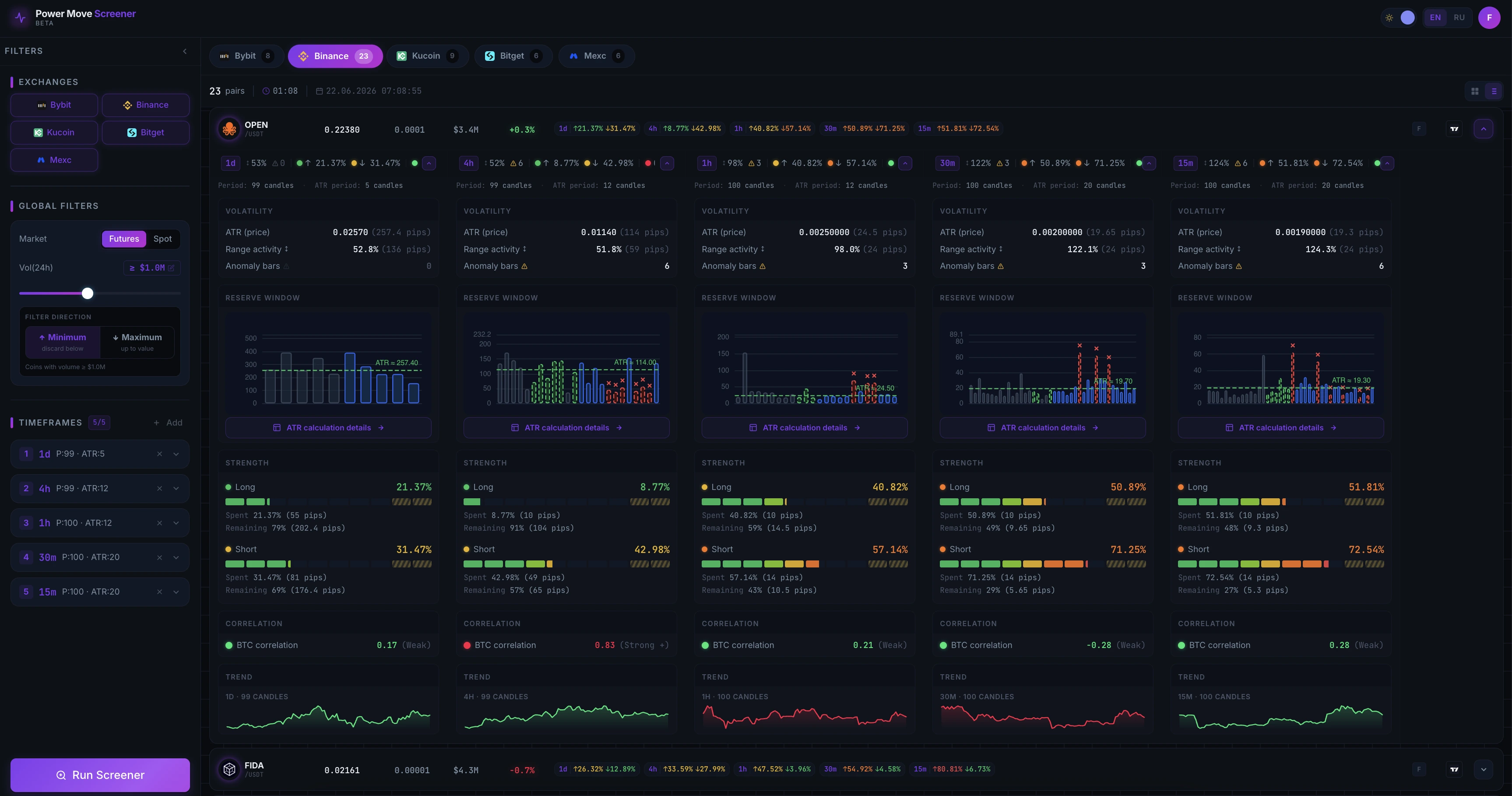
Task: Open ATR calculation details for 1d
Action: (x=328, y=428)
